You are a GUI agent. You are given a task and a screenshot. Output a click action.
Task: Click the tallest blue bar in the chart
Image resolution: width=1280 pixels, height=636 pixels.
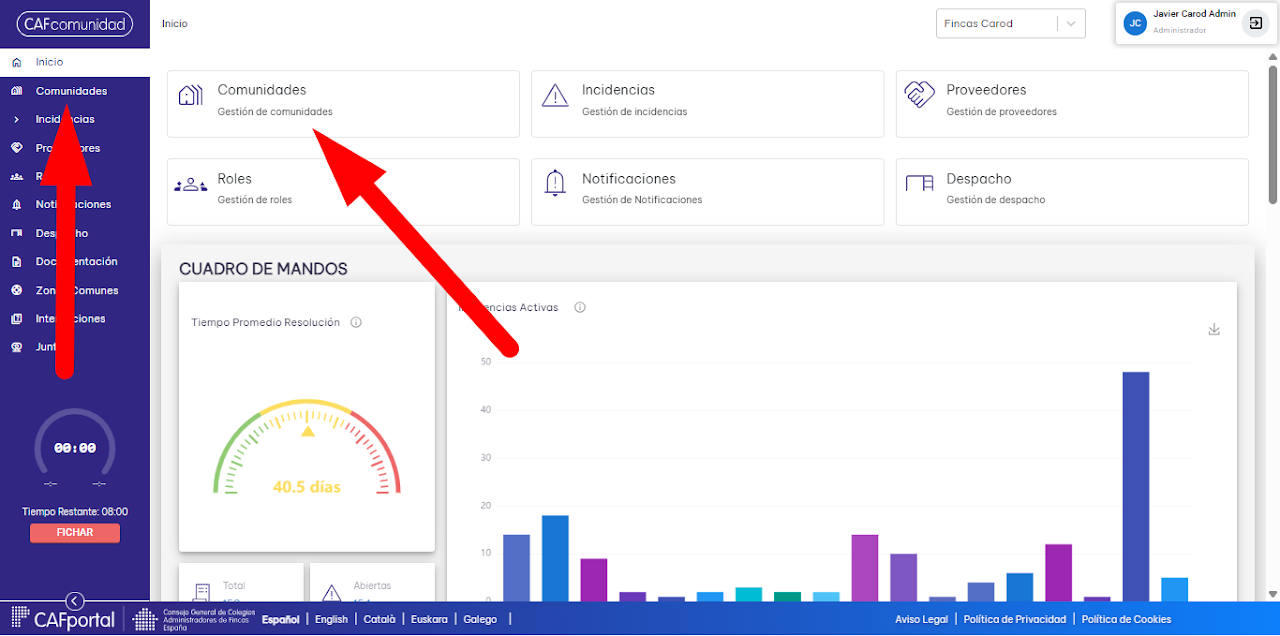[1135, 486]
